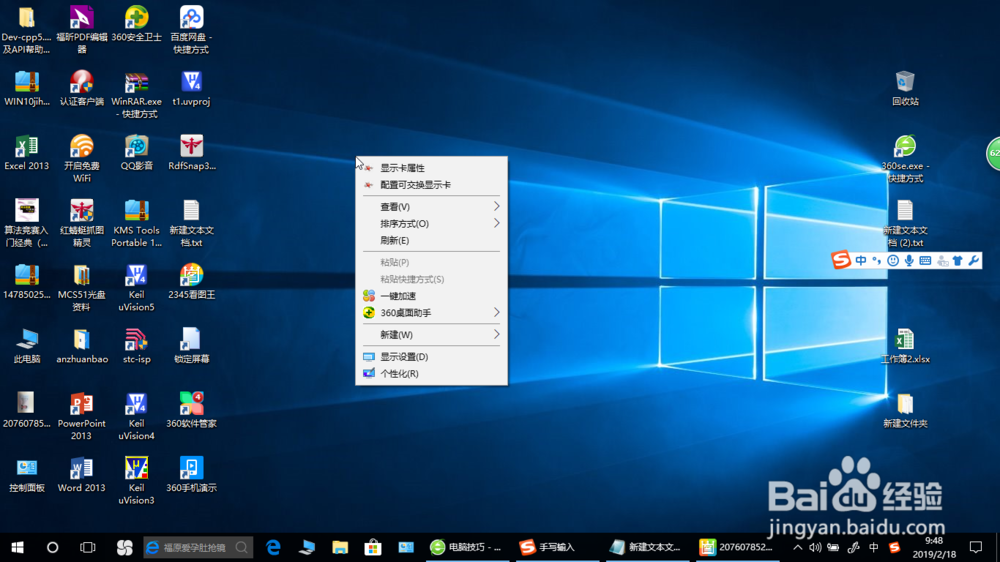Image resolution: width=1000 pixels, height=562 pixels.
Task: Click the taskbar search input box
Action: tap(198, 547)
